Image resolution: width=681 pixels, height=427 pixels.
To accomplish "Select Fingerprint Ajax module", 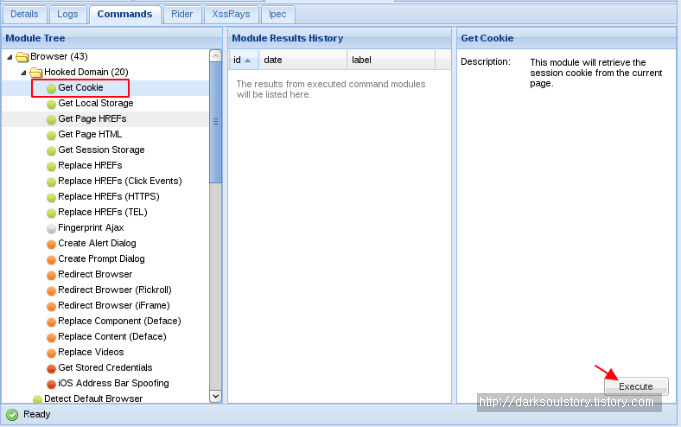I will (x=91, y=228).
